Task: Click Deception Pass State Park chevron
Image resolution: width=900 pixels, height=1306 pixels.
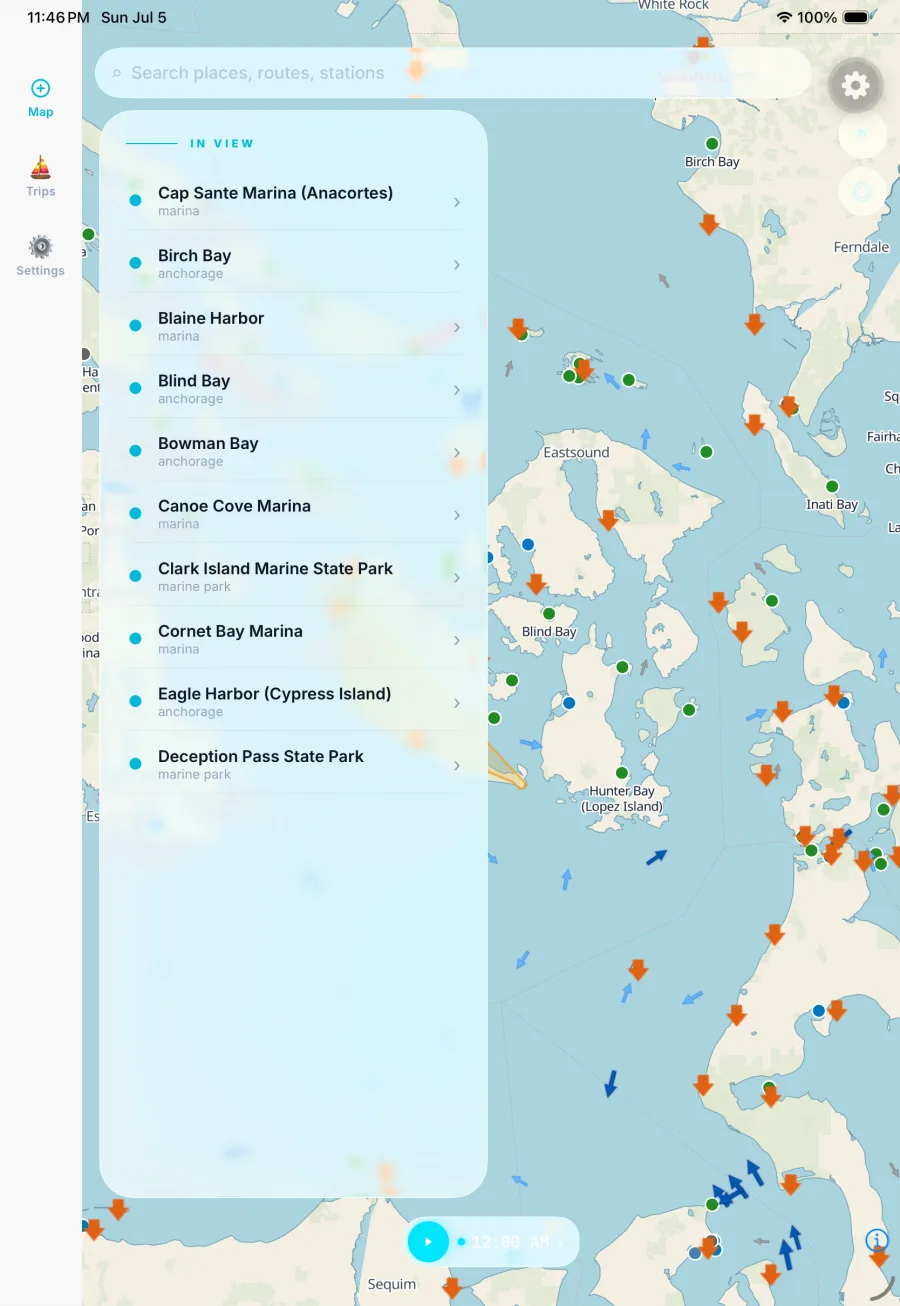Action: (x=457, y=765)
